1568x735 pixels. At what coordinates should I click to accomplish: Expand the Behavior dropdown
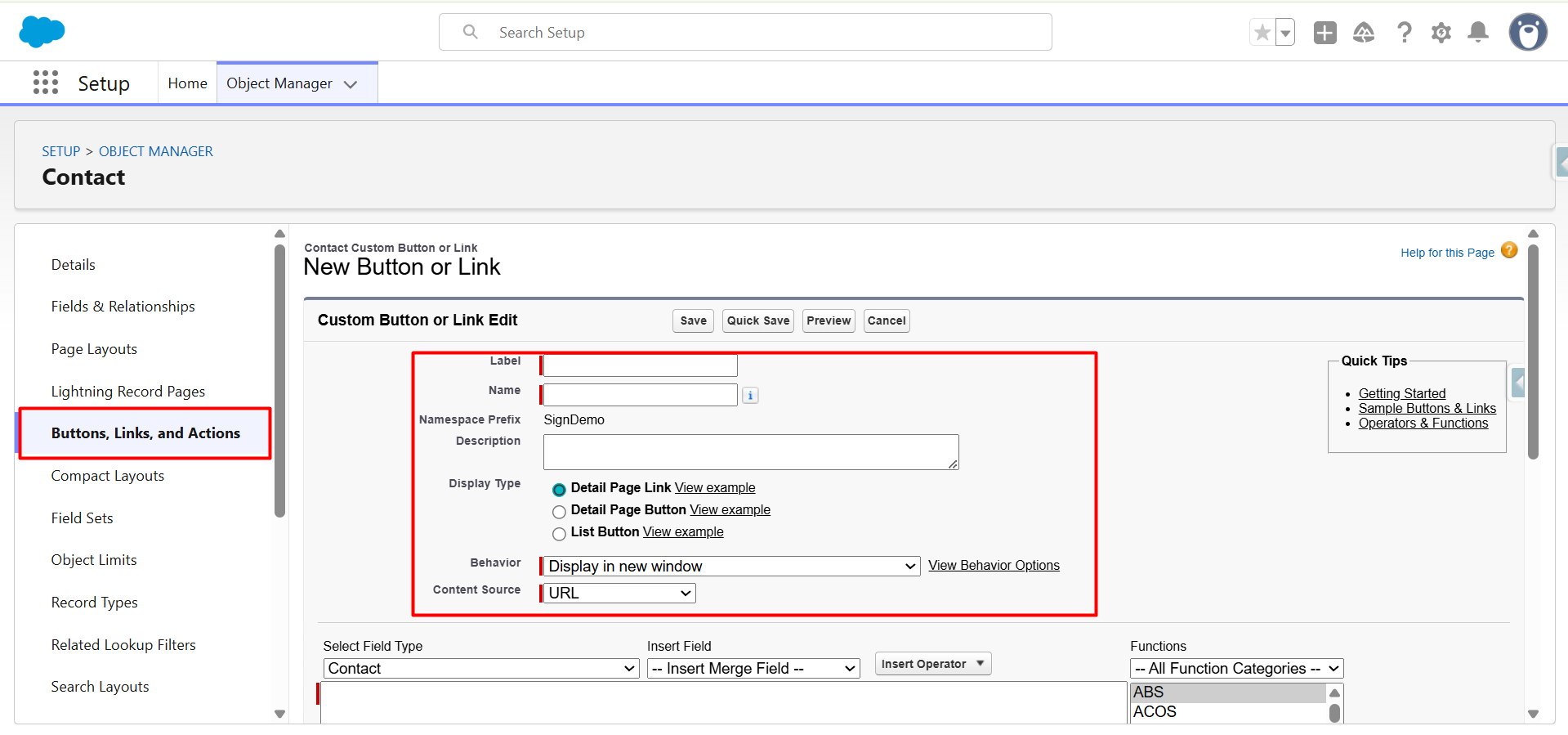point(732,567)
